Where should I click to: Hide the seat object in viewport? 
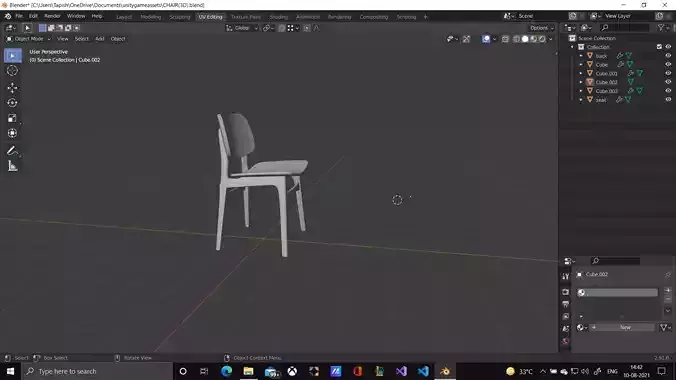(x=668, y=100)
